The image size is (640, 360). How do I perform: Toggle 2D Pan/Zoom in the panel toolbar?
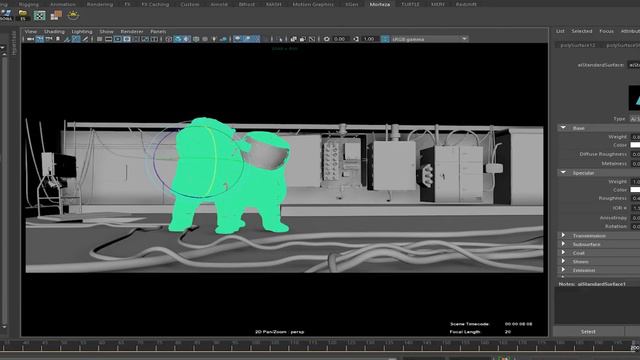(x=76, y=39)
